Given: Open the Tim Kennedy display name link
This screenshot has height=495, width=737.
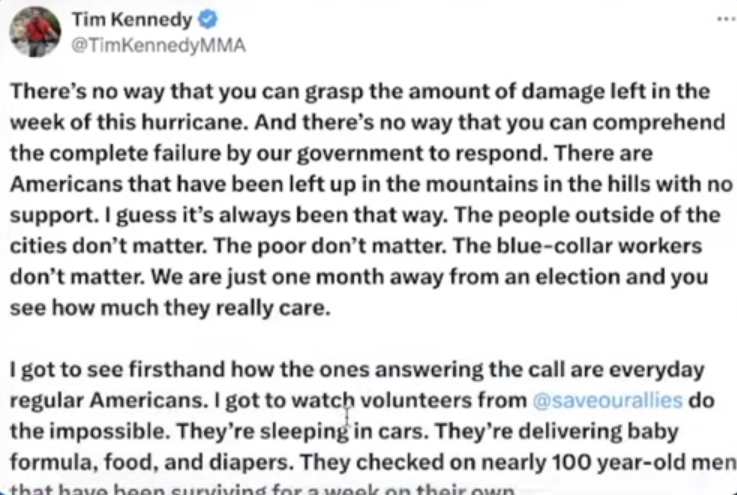Looking at the screenshot, I should coord(132,20).
